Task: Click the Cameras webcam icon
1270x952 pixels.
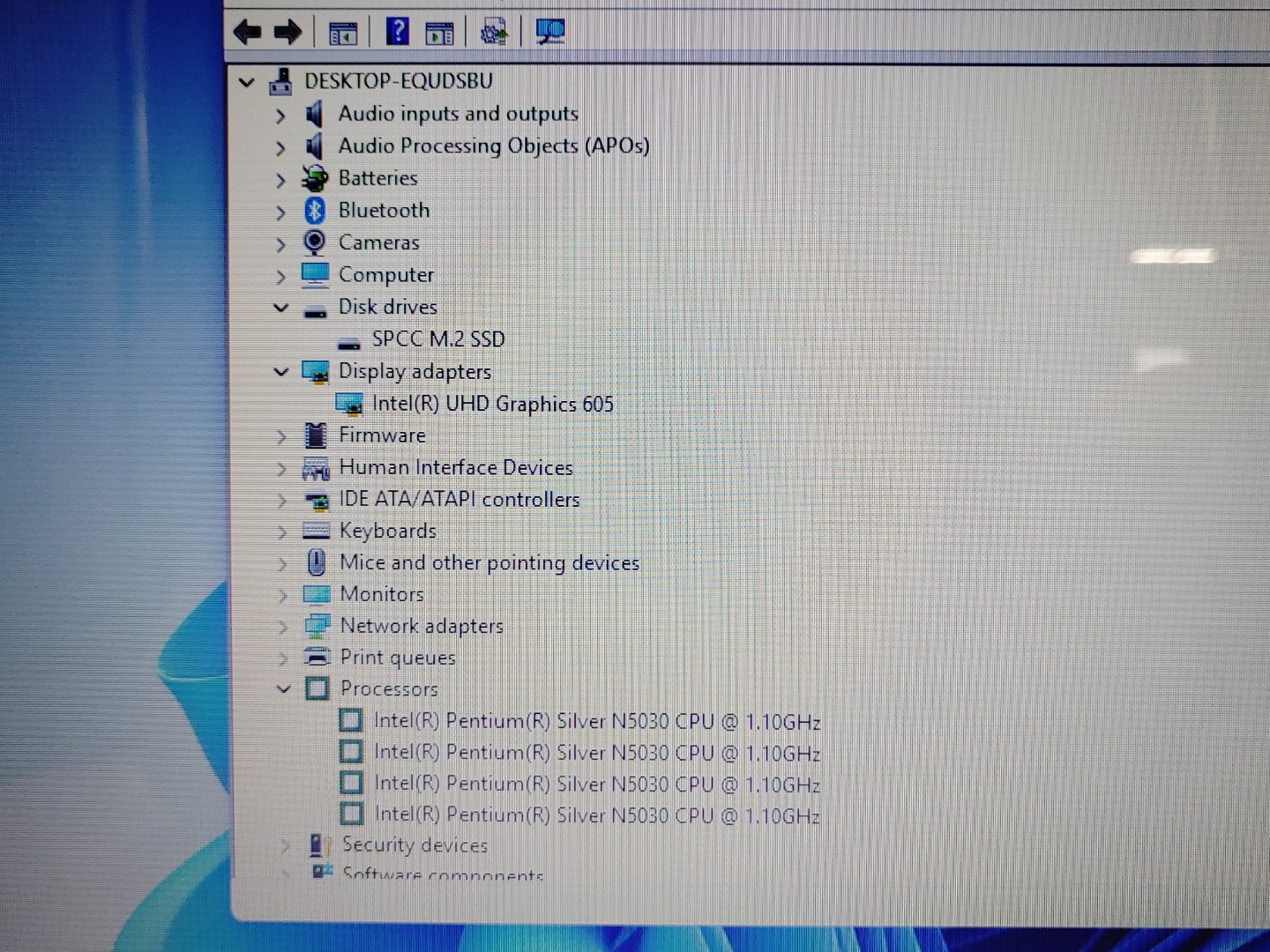Action: (314, 242)
